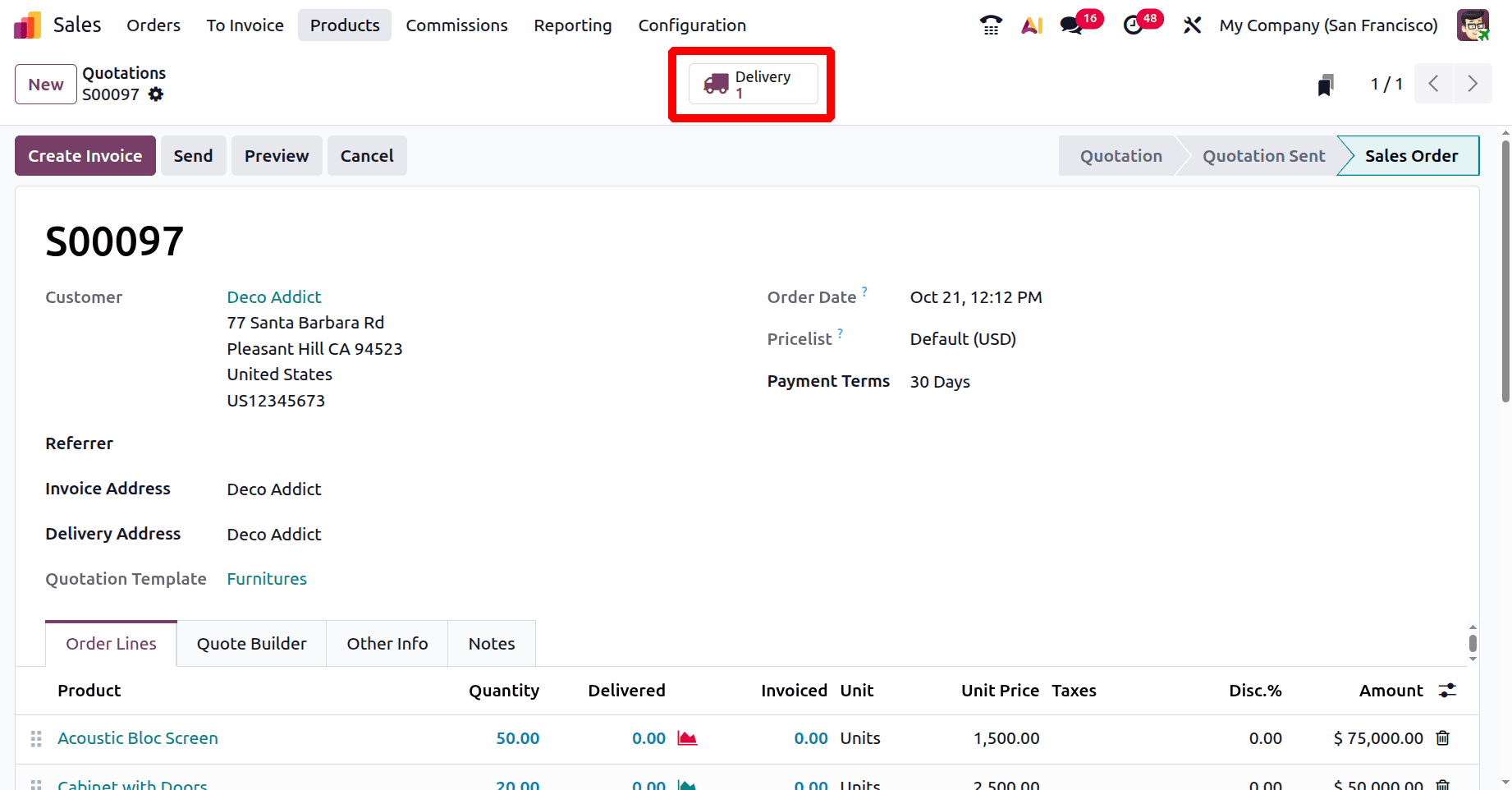Click the Payment Terms 30 Days field
Image resolution: width=1512 pixels, height=790 pixels.
pos(940,382)
